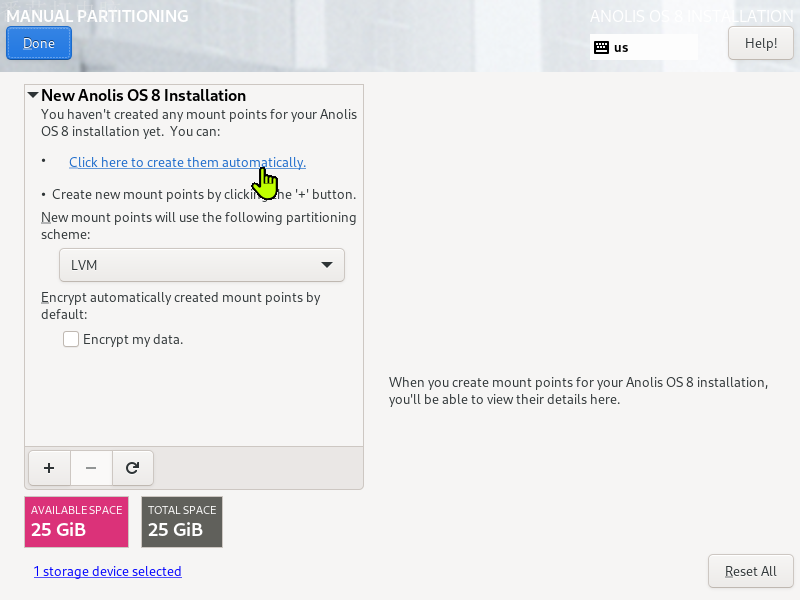The width and height of the screenshot is (800, 600).
Task: Collapse the New Anolis OS 8 Installation triangle
Action: coord(33,96)
